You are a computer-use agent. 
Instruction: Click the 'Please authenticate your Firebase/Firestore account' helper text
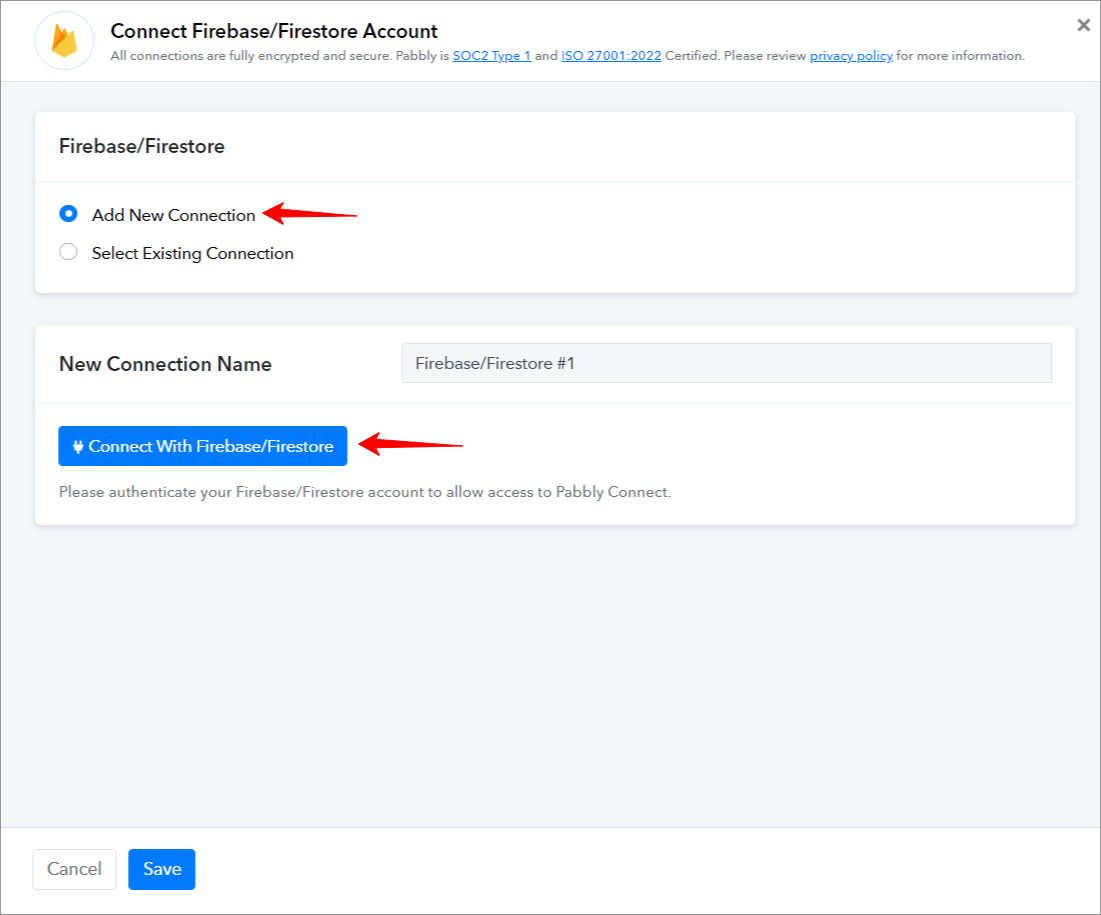tap(364, 492)
